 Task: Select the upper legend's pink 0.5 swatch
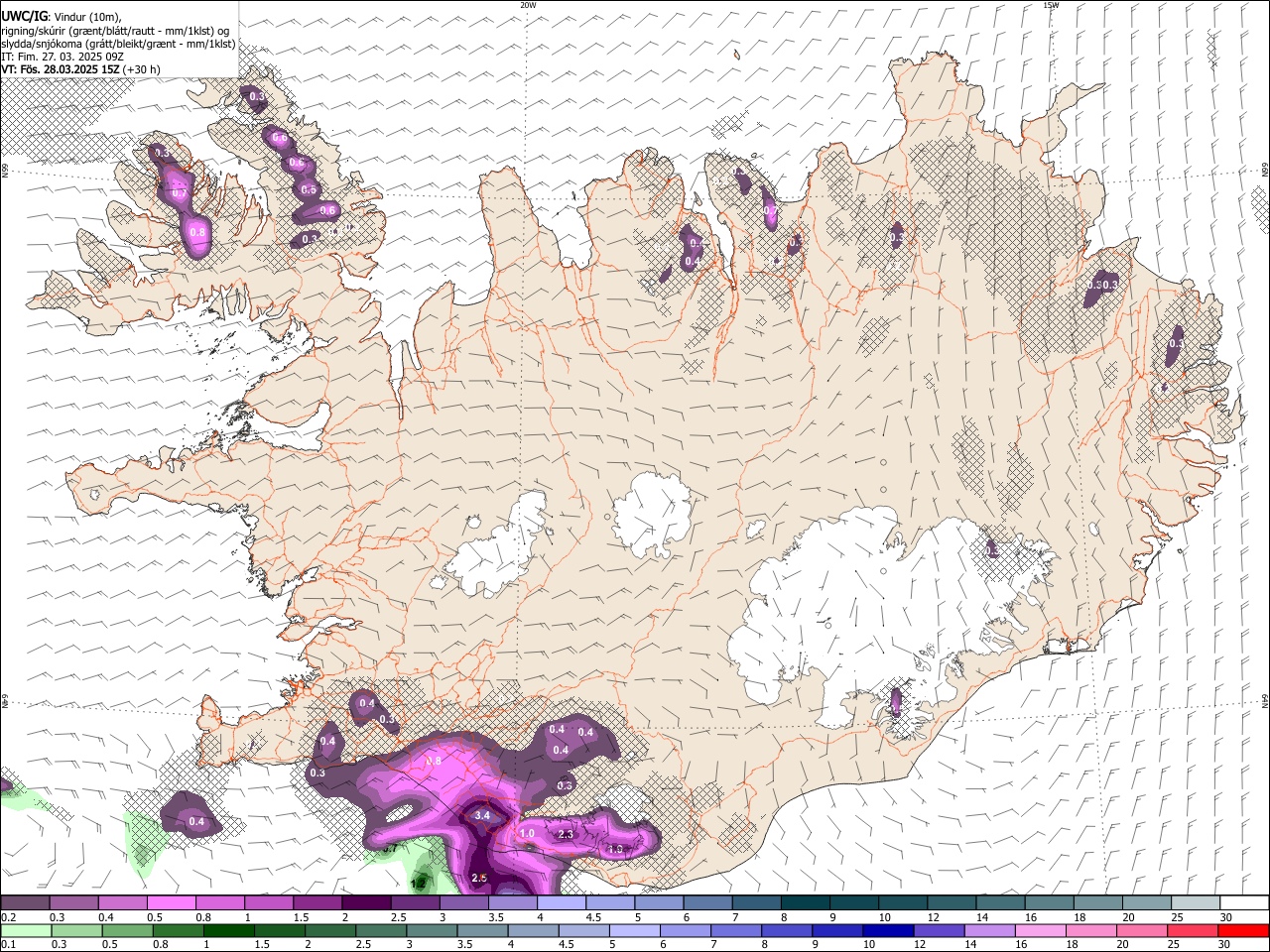point(171,902)
